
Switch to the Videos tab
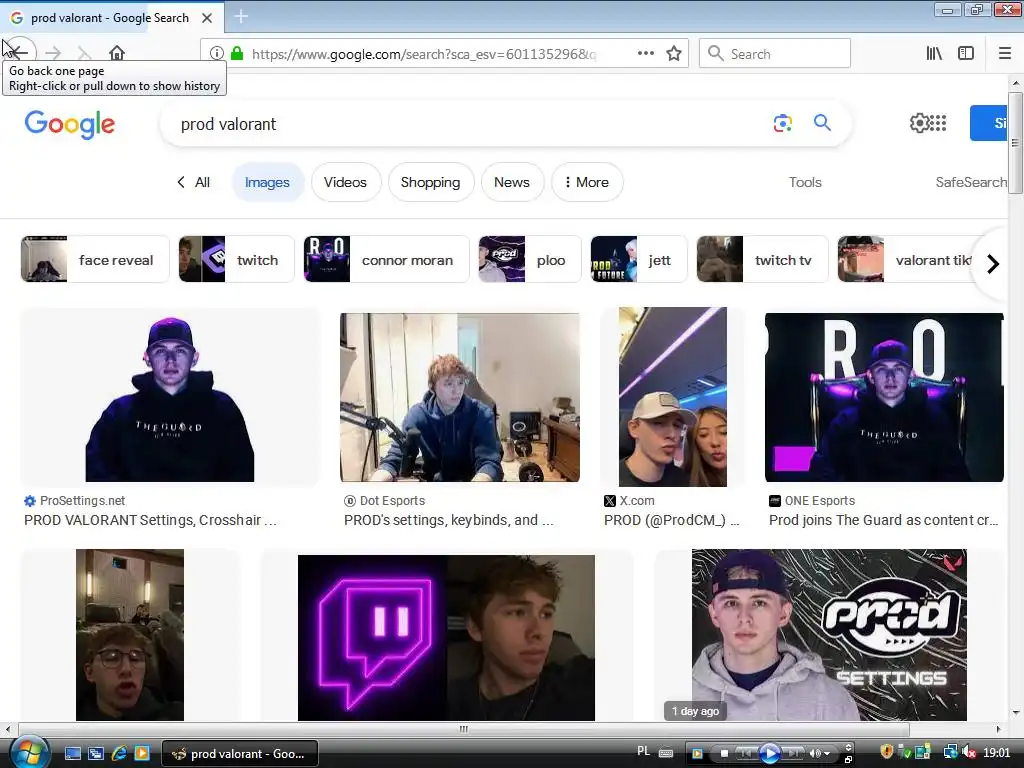(345, 182)
